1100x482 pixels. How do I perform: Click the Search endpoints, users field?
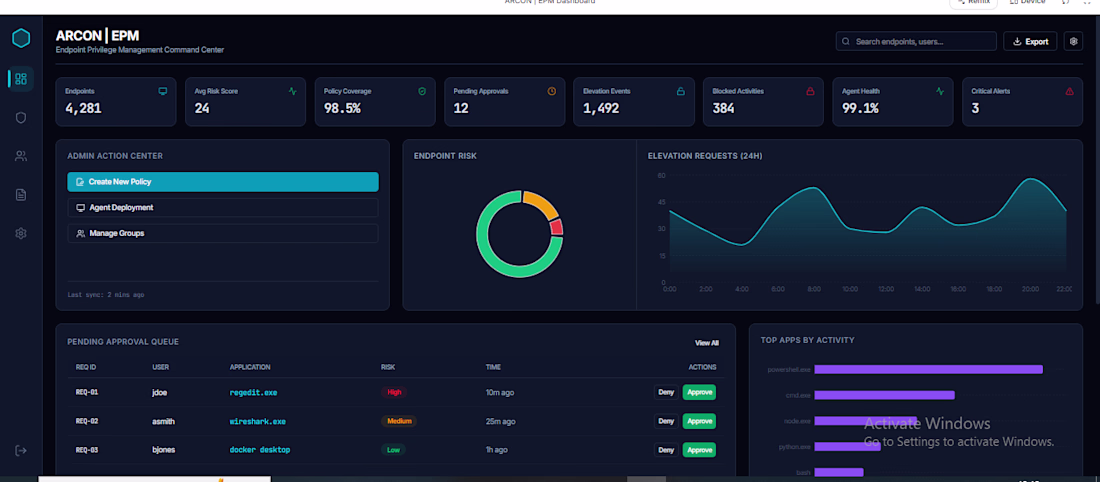916,41
